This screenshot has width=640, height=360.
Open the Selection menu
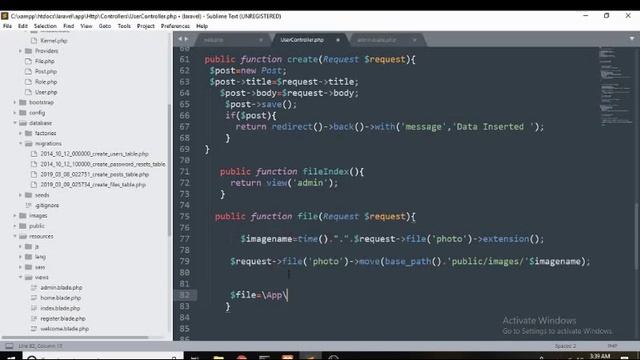tap(45, 26)
